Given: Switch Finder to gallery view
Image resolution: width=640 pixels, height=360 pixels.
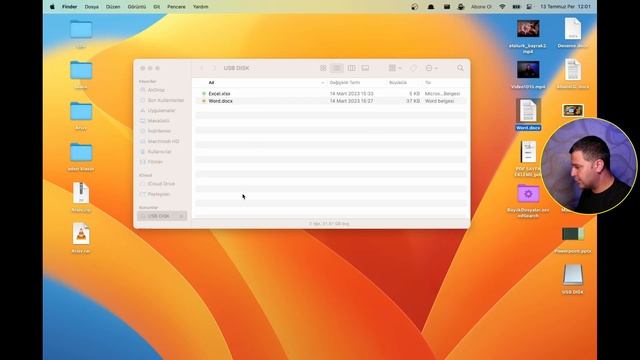Looking at the screenshot, I should coord(365,68).
